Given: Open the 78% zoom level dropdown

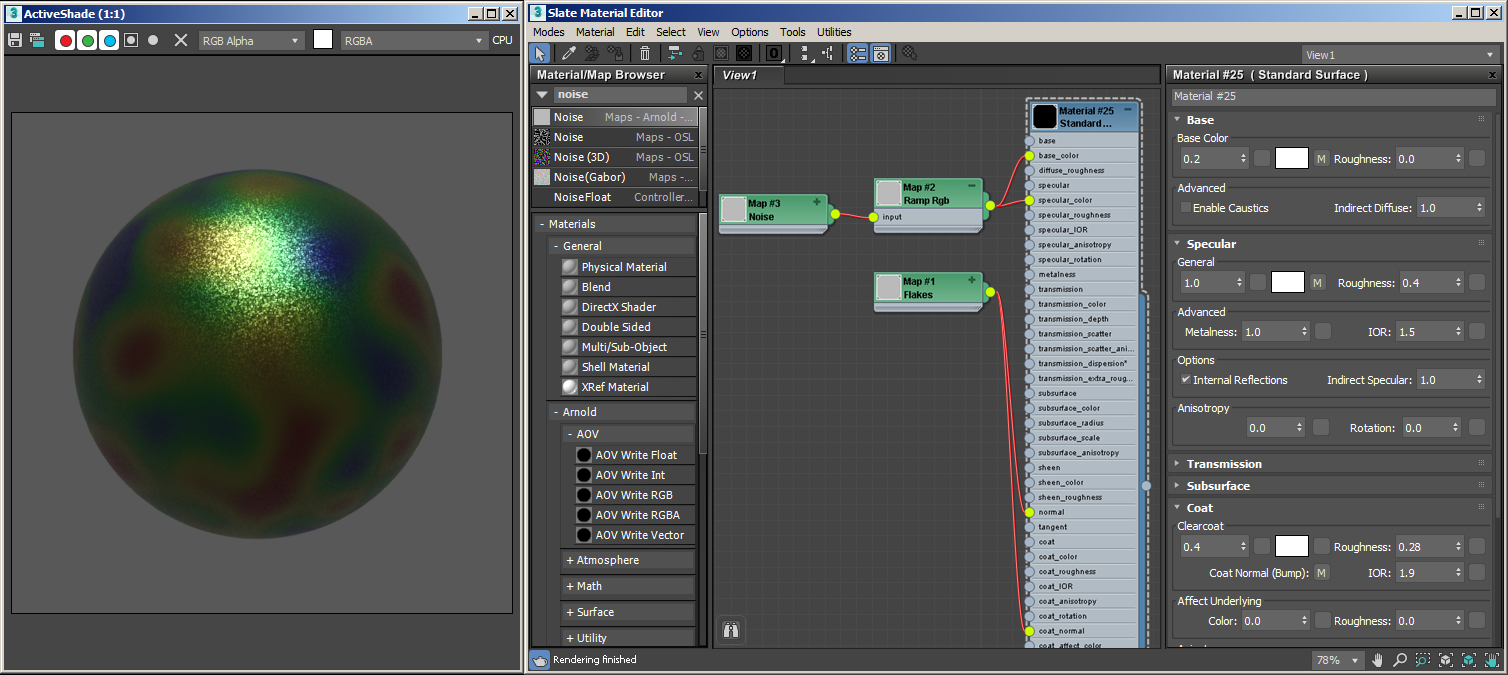Looking at the screenshot, I should [x=1340, y=660].
